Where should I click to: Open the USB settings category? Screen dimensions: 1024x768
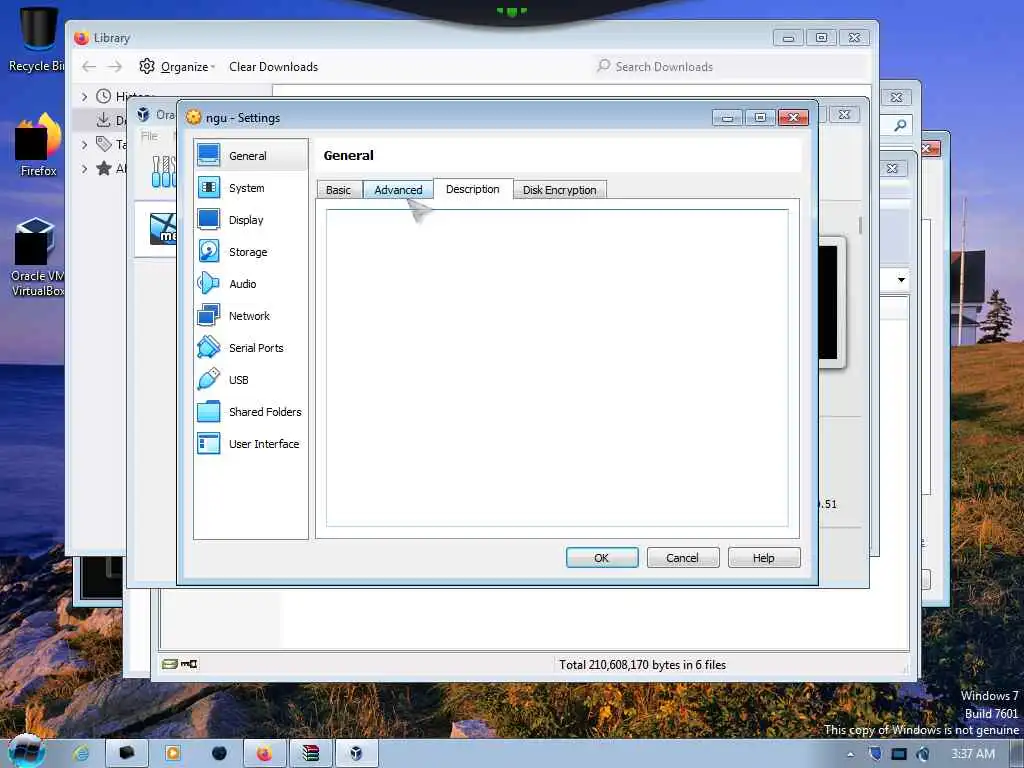(251, 380)
